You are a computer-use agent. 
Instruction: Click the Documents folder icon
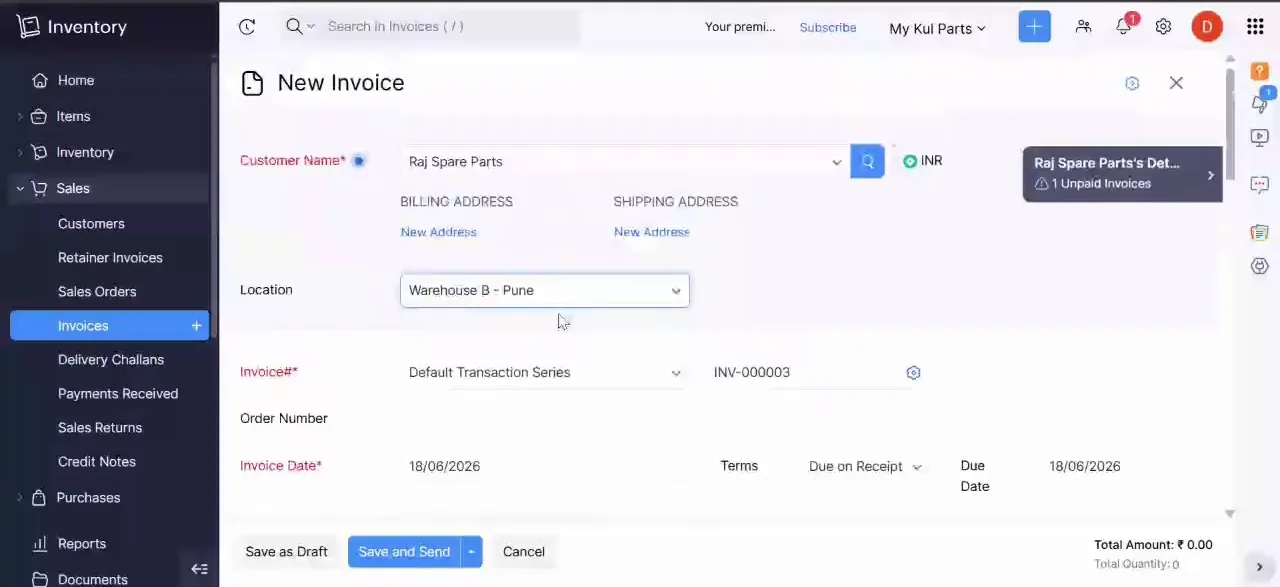click(x=39, y=579)
